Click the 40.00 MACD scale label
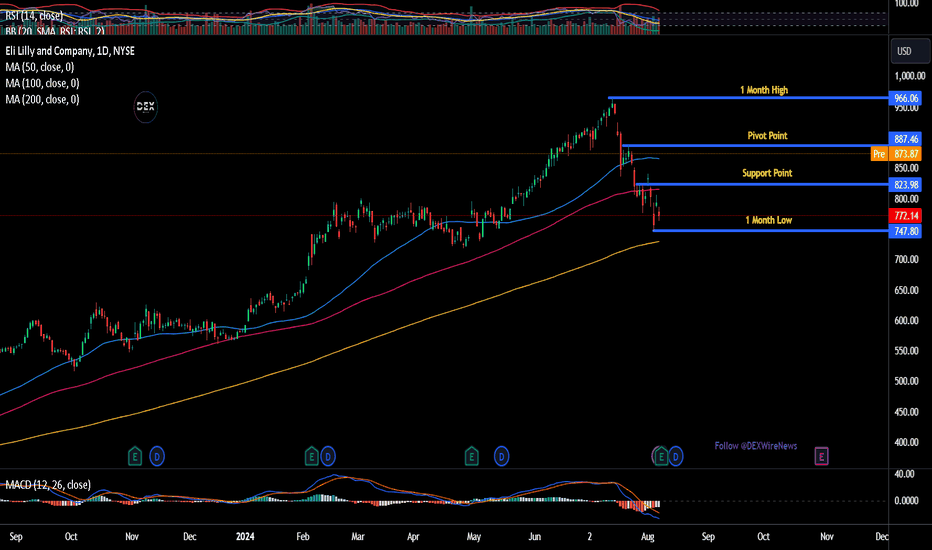932x550 pixels. pyautogui.click(x=905, y=474)
